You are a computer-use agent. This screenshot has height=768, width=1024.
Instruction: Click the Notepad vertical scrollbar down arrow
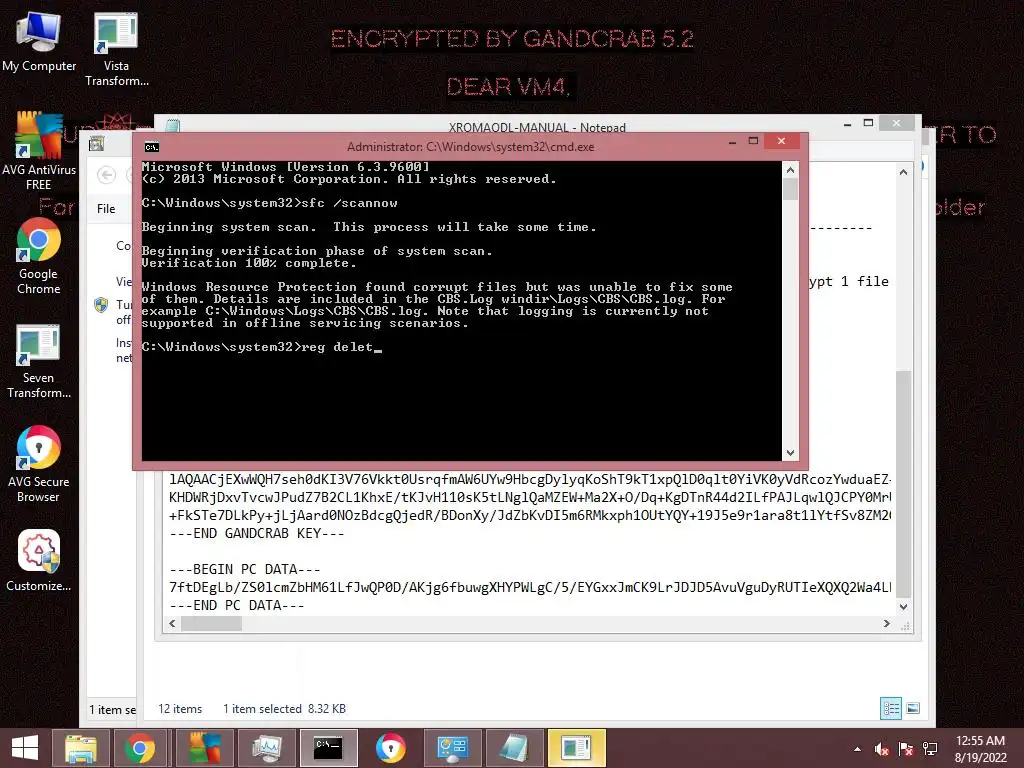[x=903, y=606]
